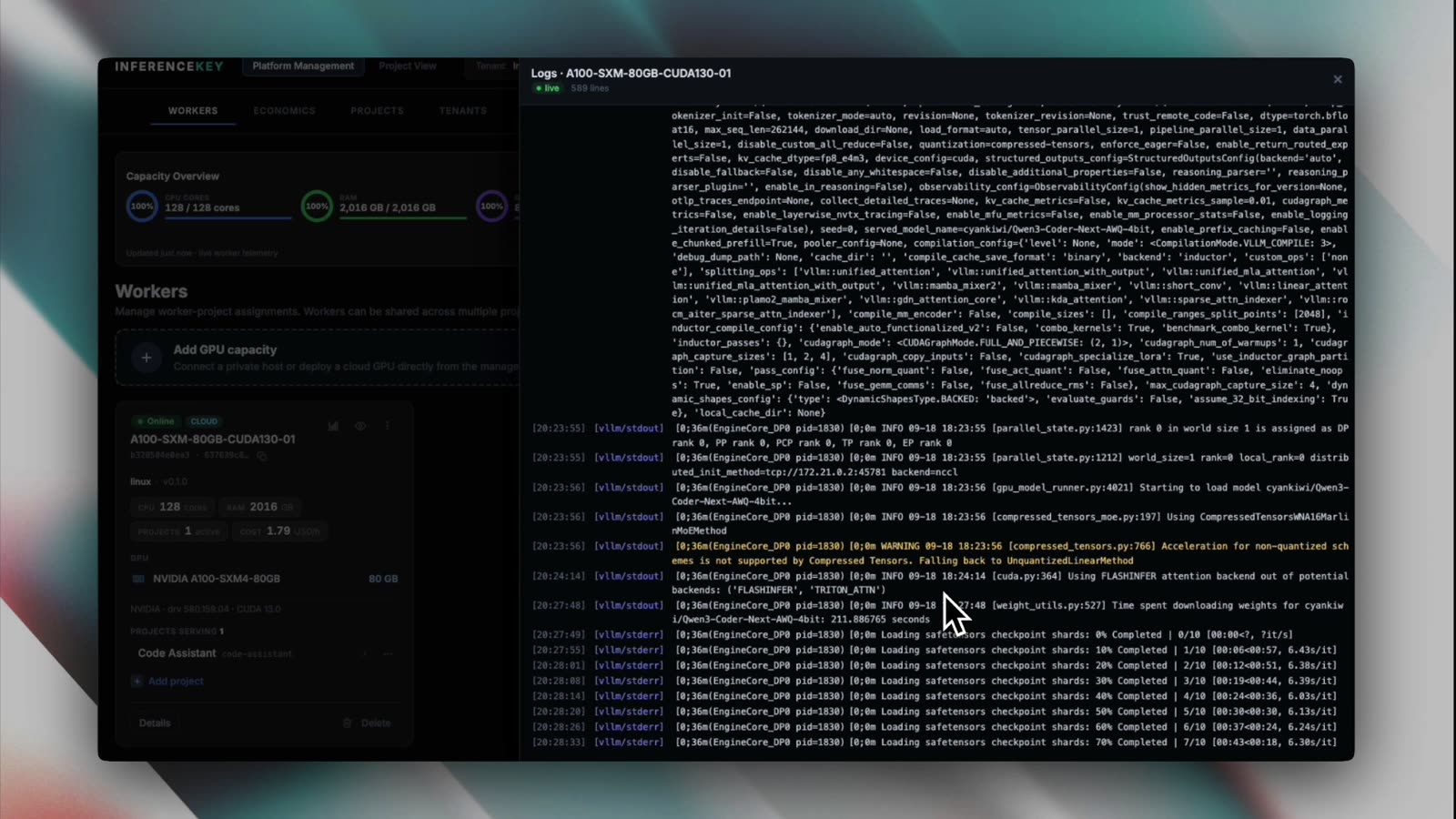
Task: Open the Economics tab
Action: pos(284,111)
